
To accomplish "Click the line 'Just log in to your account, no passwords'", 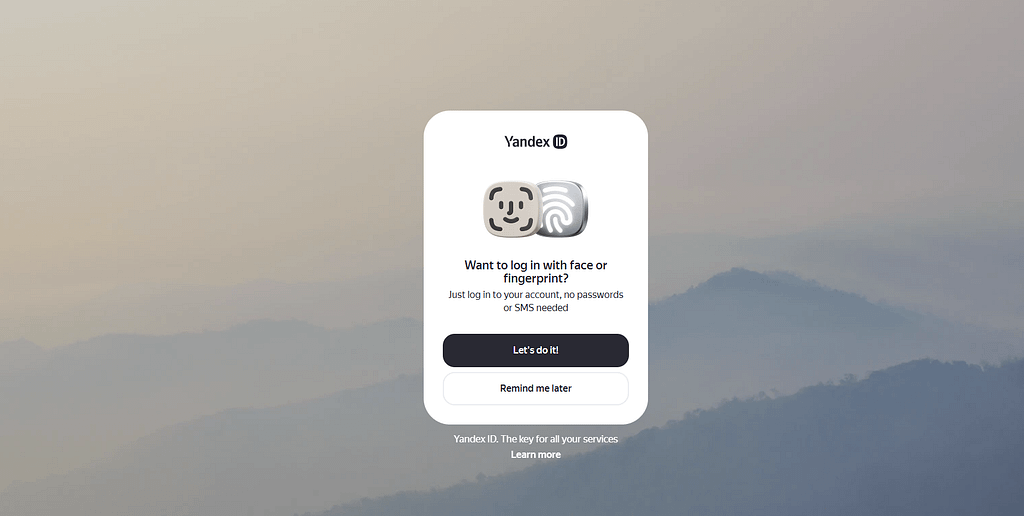I will (536, 295).
